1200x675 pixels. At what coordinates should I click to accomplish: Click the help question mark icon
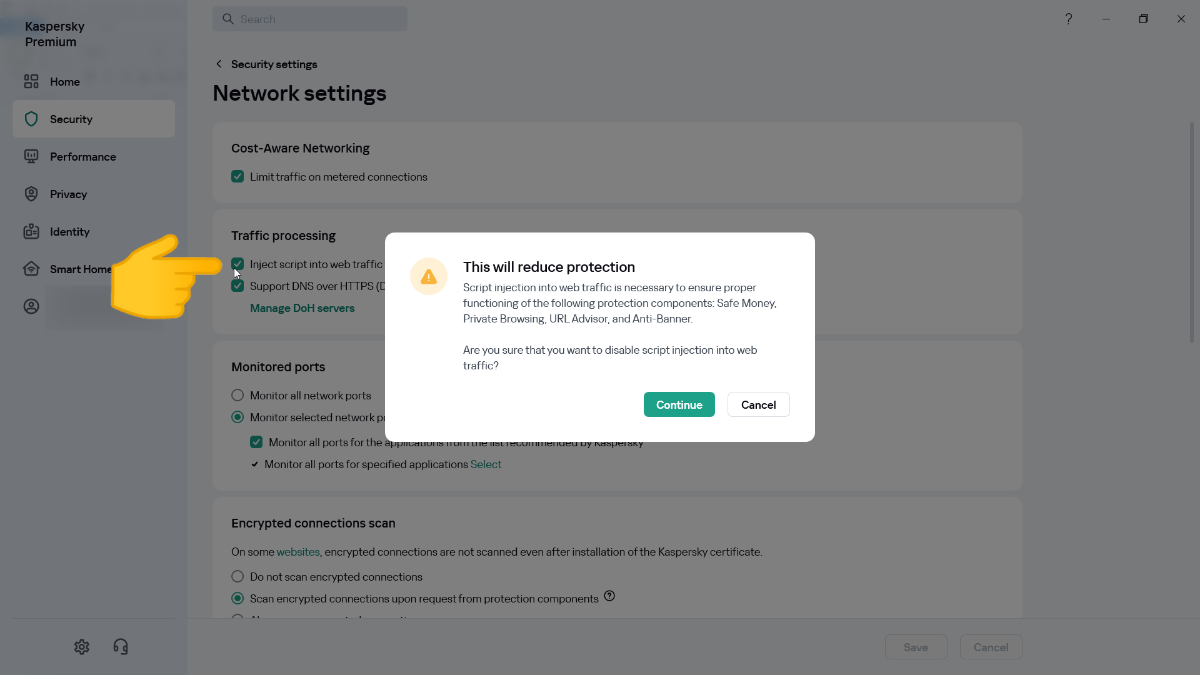pyautogui.click(x=1068, y=19)
